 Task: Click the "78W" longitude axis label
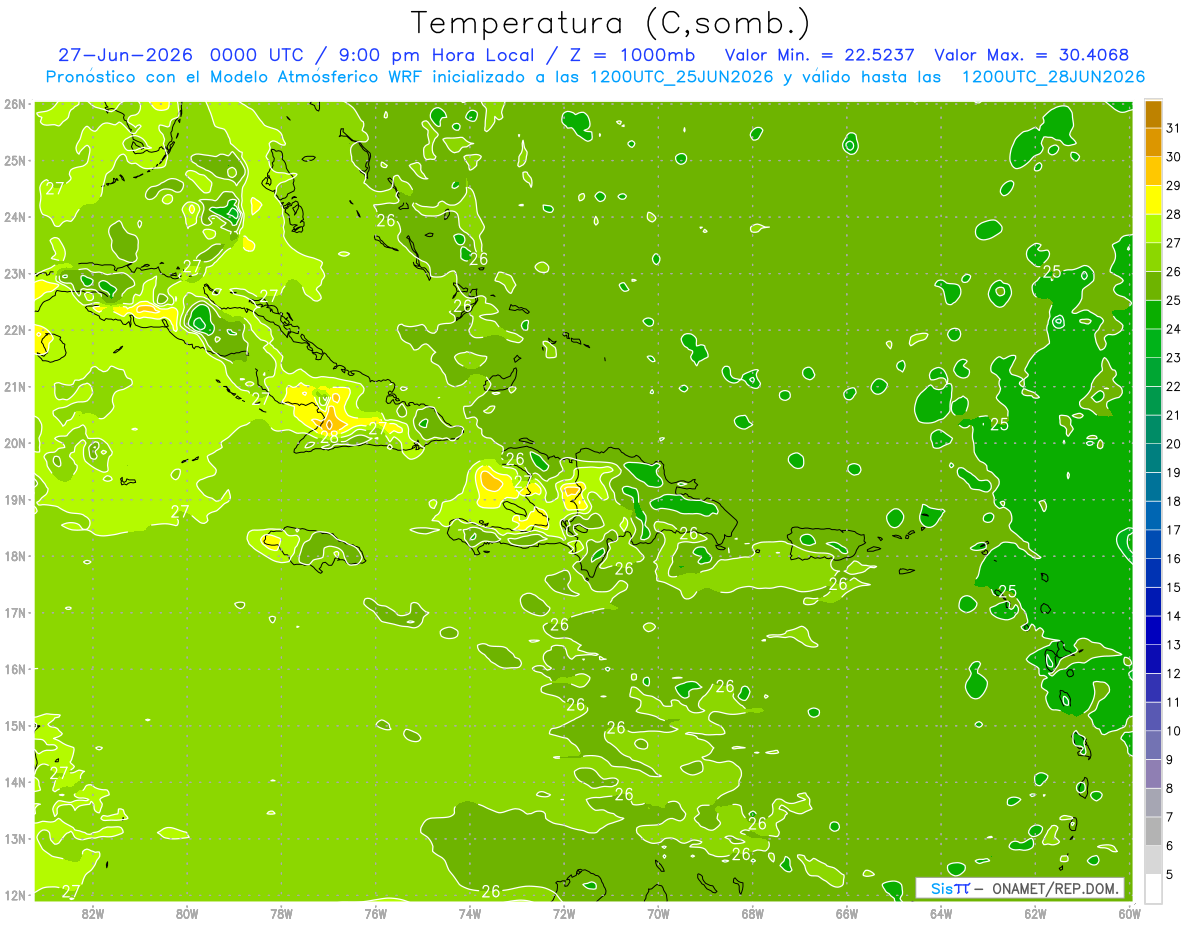pyautogui.click(x=282, y=913)
